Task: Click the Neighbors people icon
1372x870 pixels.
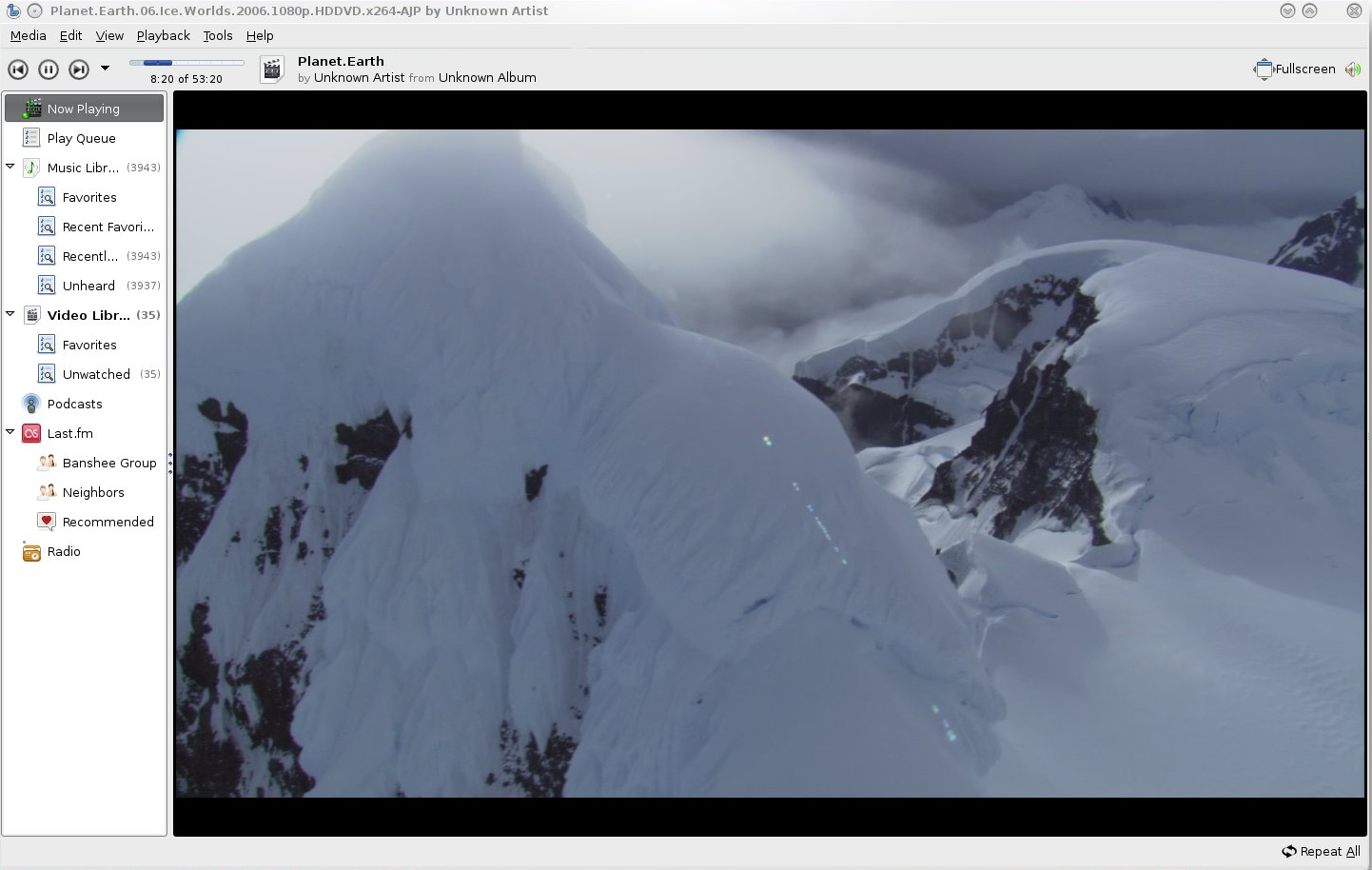Action: 47,491
